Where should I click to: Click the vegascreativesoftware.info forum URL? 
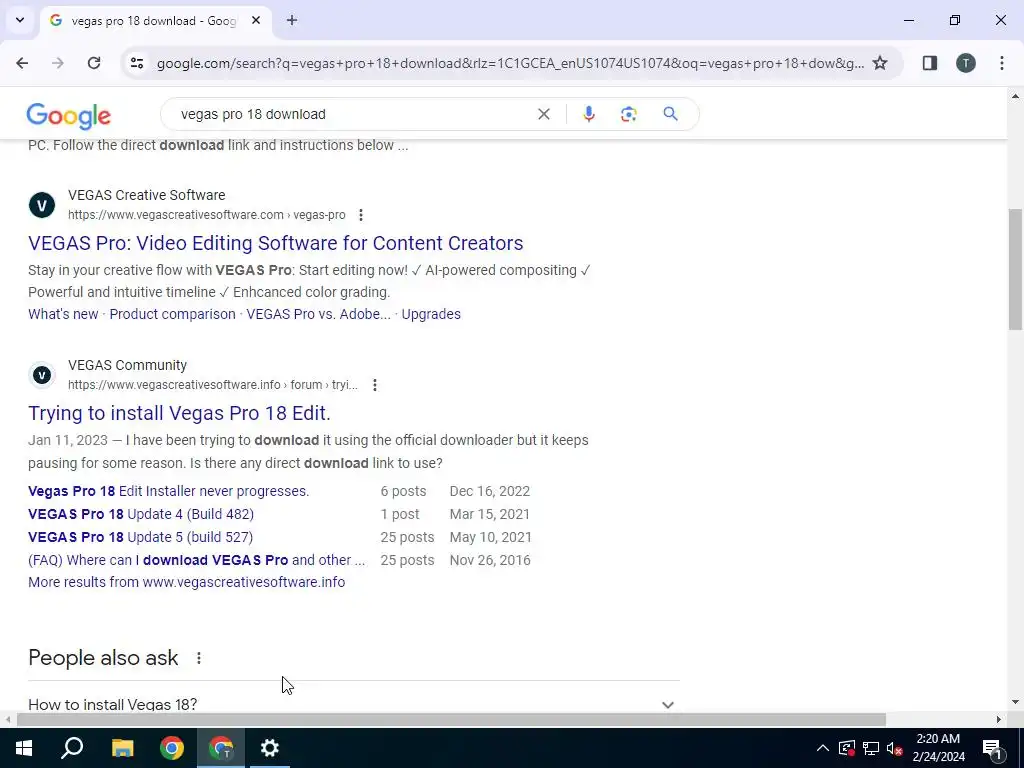(x=213, y=385)
